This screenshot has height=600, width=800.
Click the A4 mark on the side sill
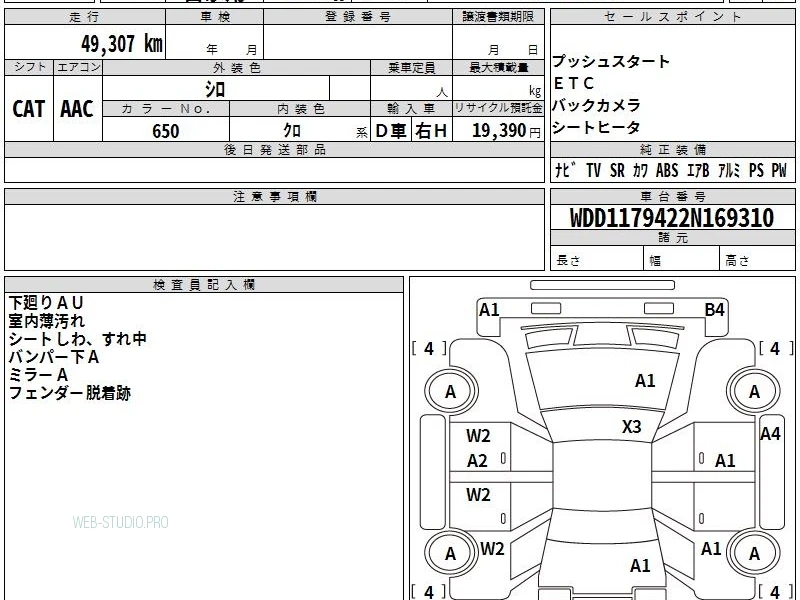pyautogui.click(x=770, y=434)
